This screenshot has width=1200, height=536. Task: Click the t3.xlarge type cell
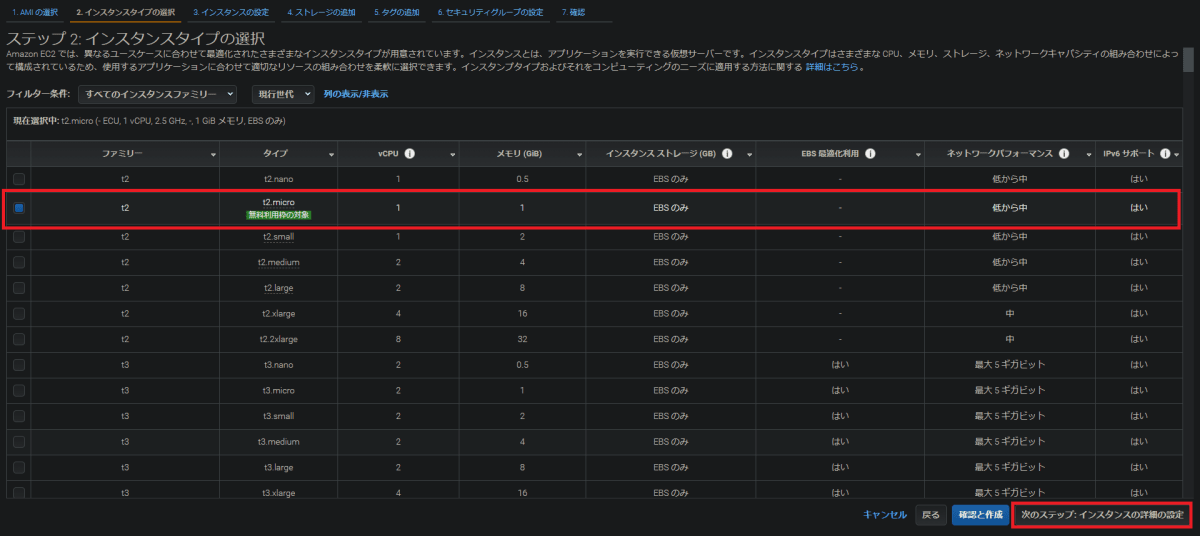[279, 492]
